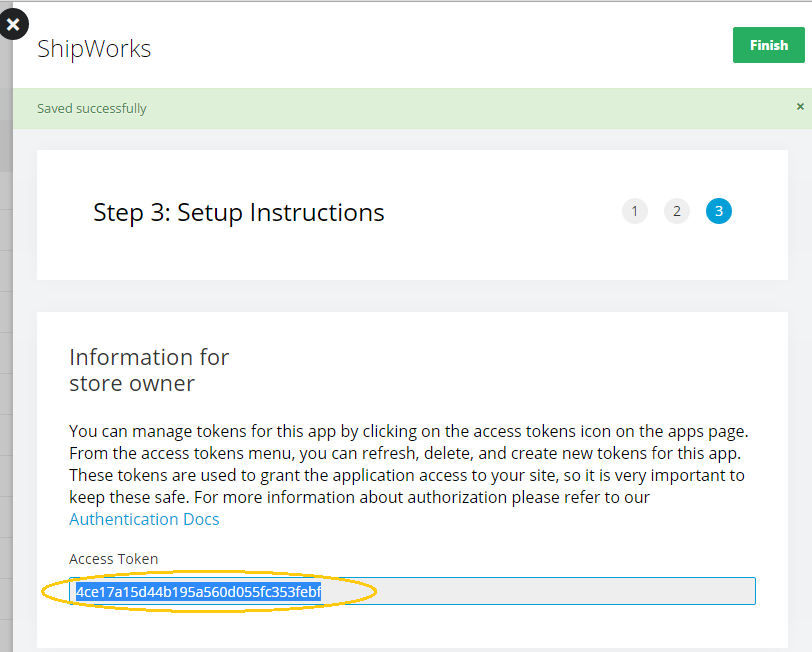The height and width of the screenshot is (652, 812).
Task: Close the ShipWorks dialog with the black X
Action: click(x=13, y=24)
